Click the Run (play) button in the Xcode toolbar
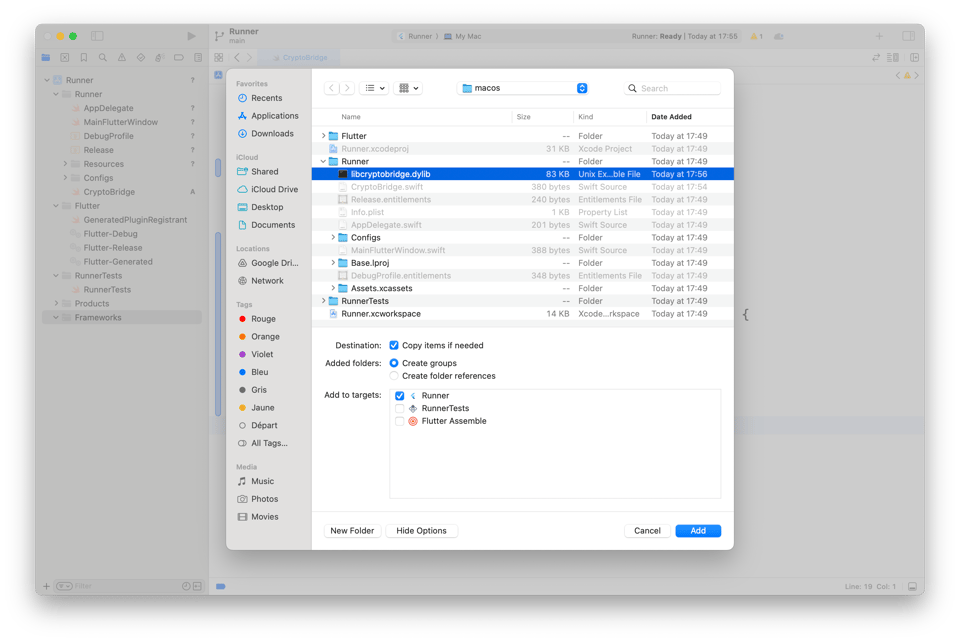The image size is (960, 642). pos(192,36)
